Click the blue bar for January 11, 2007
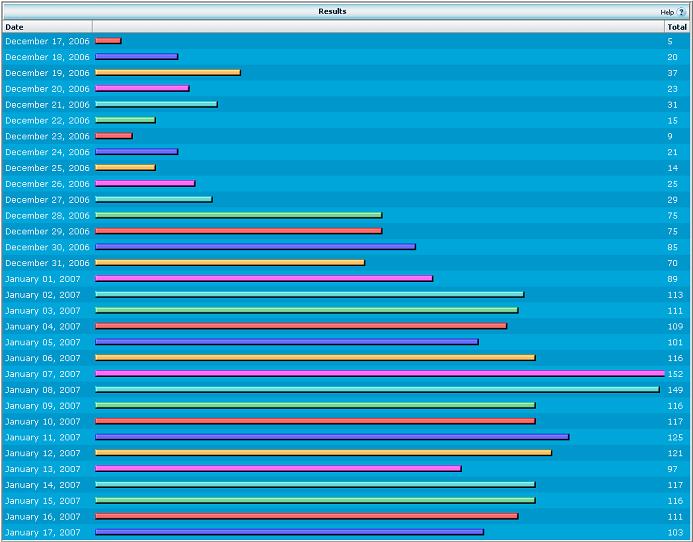Image resolution: width=693 pixels, height=542 pixels. click(x=332, y=437)
